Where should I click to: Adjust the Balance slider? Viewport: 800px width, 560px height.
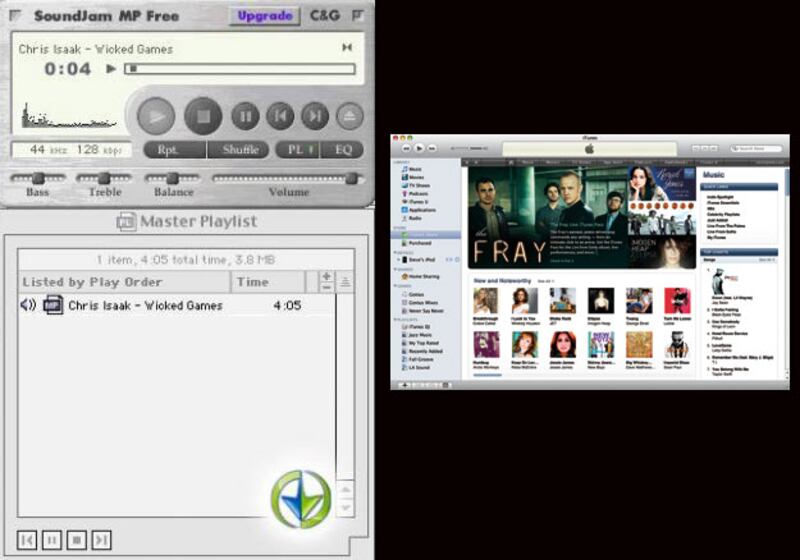pos(172,178)
